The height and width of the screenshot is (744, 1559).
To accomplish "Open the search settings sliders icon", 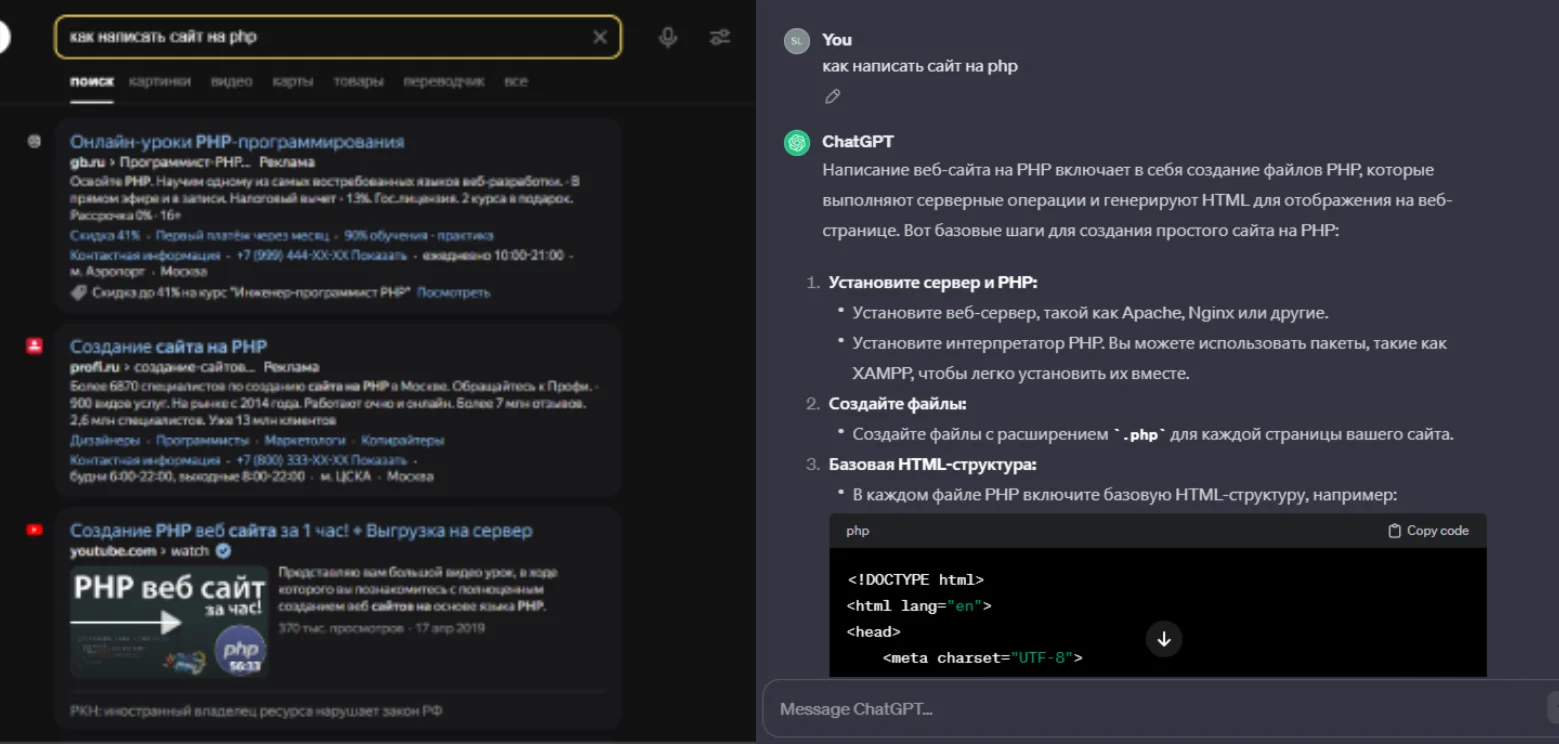I will [719, 38].
